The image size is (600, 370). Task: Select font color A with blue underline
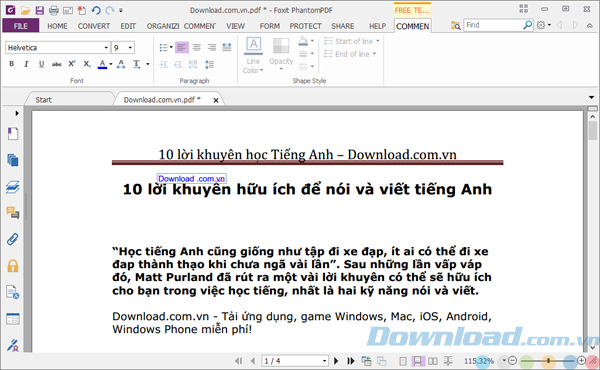102,64
